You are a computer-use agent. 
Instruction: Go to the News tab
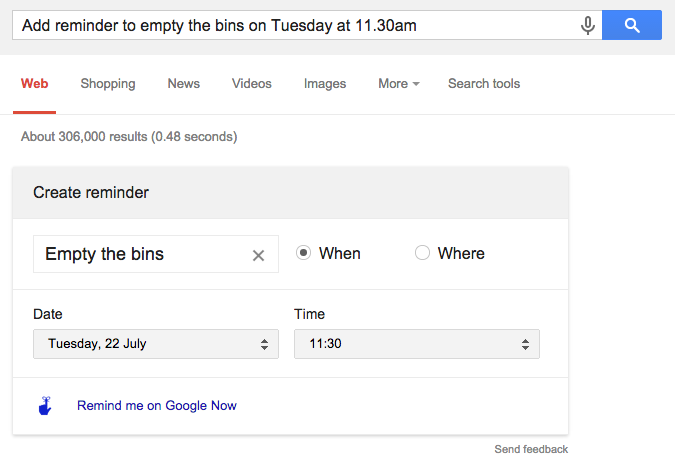(x=184, y=84)
